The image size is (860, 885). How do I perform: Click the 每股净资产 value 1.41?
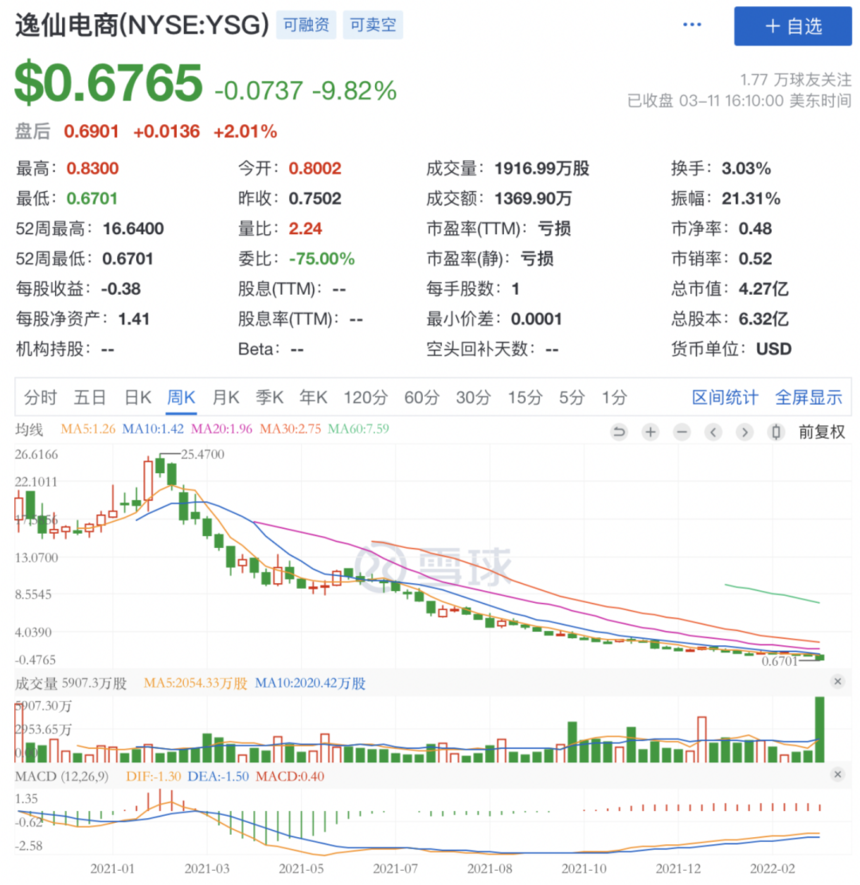(134, 319)
